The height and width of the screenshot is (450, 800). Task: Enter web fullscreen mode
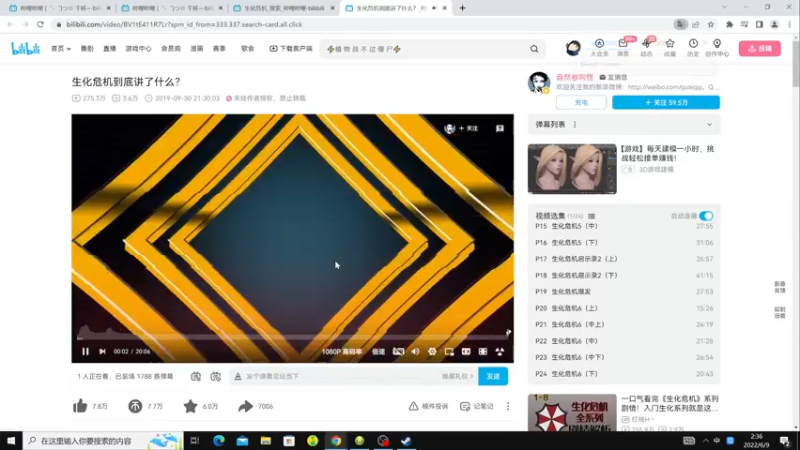coord(483,351)
